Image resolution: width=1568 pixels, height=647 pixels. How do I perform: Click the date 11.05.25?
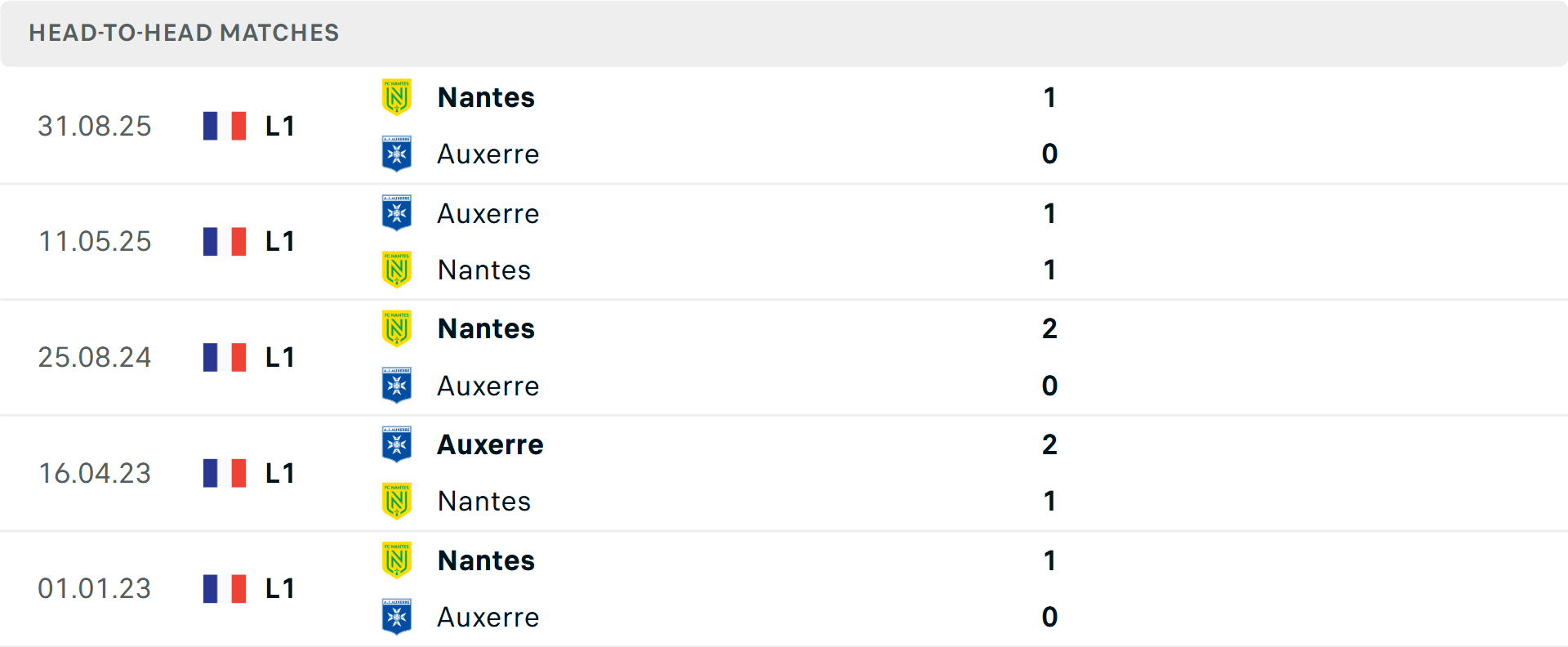95,241
